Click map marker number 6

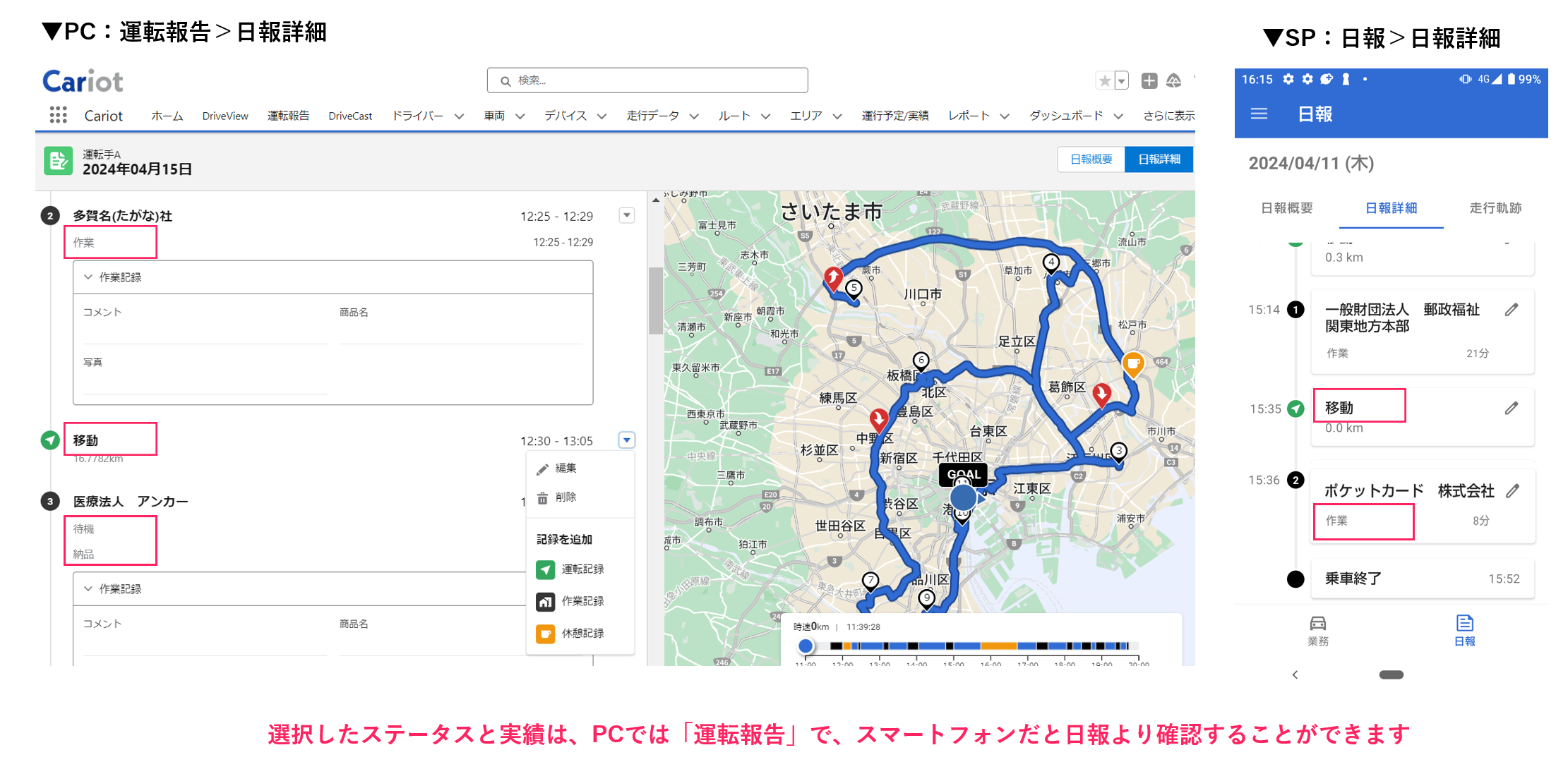pyautogui.click(x=921, y=361)
